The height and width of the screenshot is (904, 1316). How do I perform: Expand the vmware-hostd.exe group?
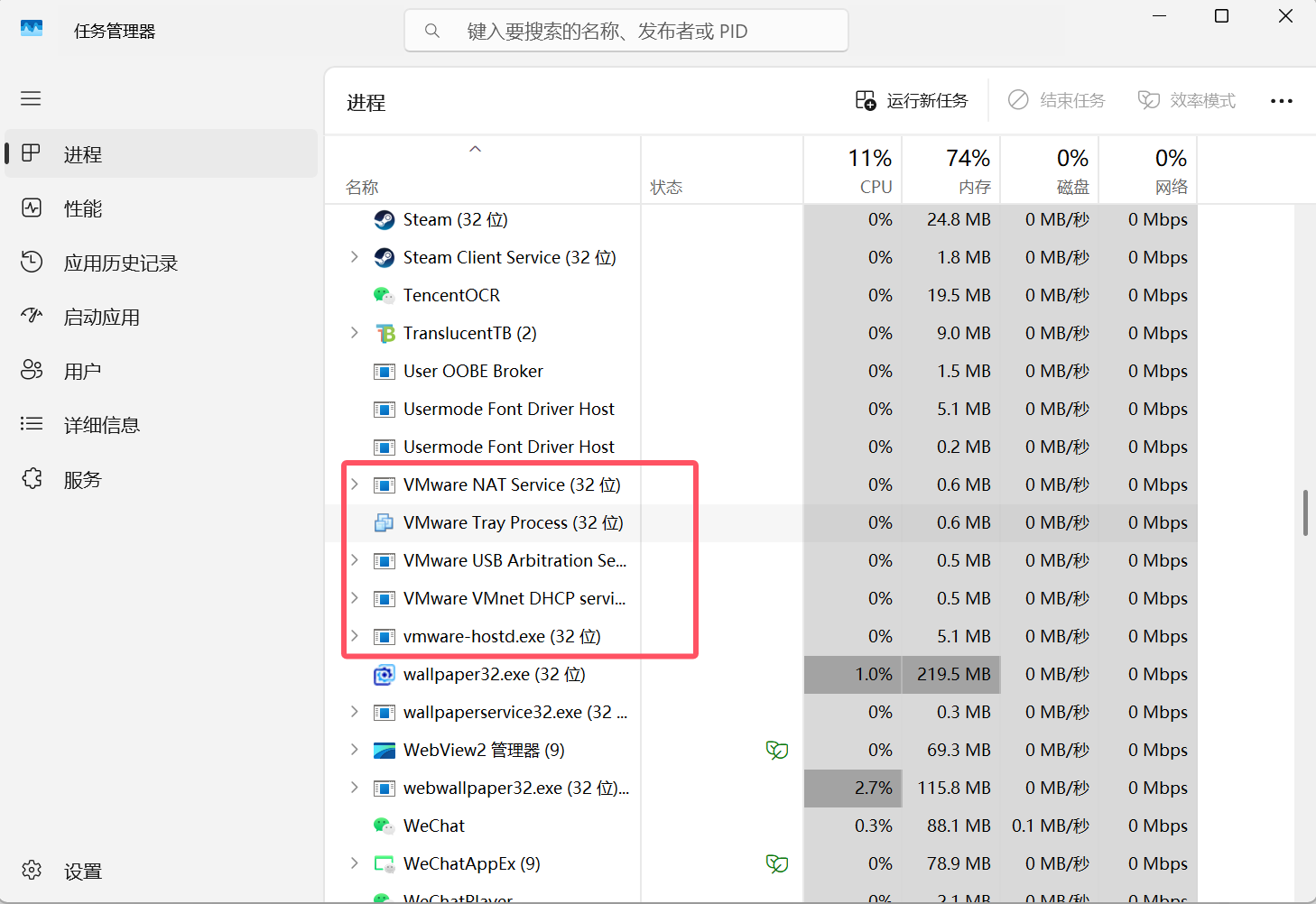click(x=355, y=636)
